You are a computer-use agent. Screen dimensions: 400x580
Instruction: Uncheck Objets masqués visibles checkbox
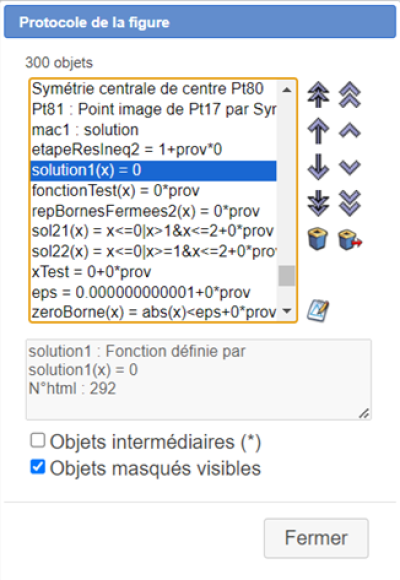[x=38, y=467]
